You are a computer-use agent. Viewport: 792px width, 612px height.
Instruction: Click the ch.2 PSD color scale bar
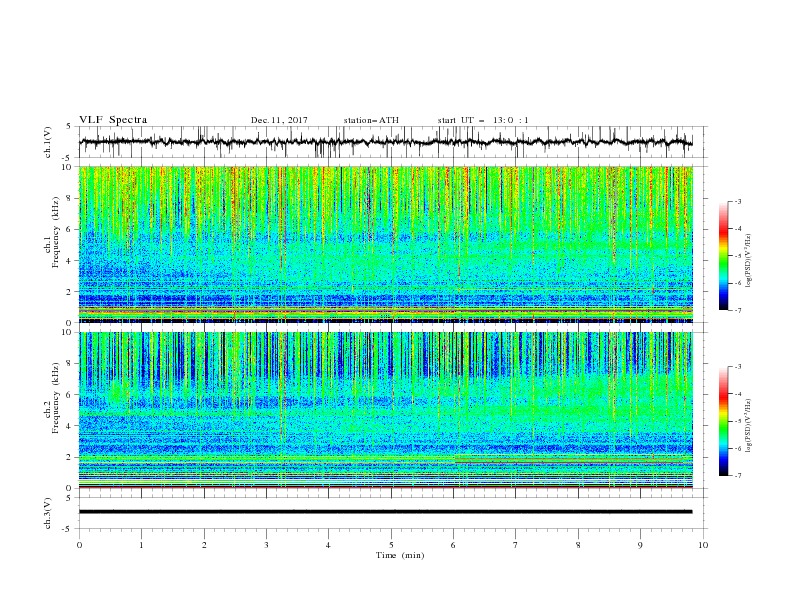pyautogui.click(x=723, y=421)
